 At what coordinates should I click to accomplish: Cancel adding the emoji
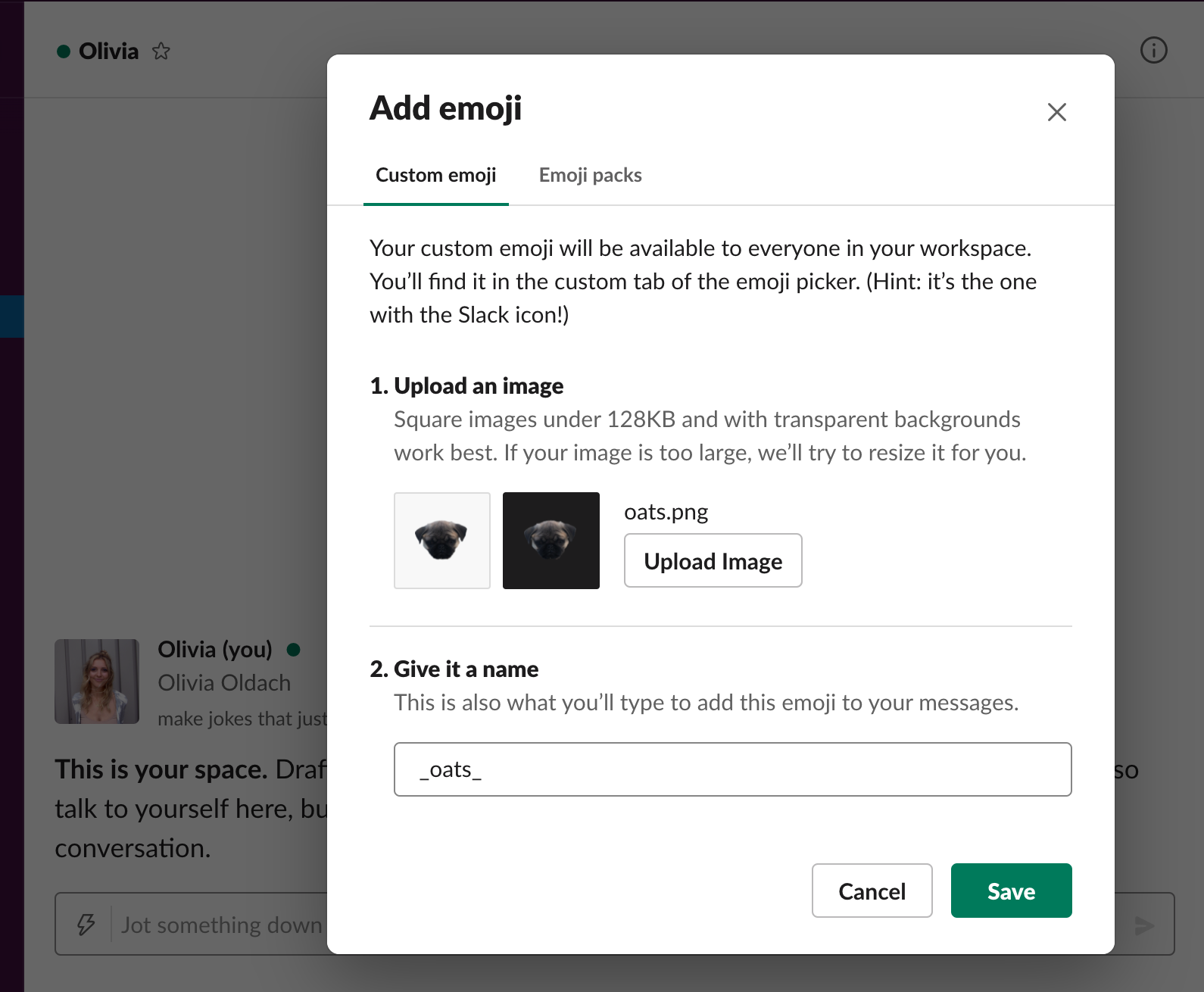(872, 891)
